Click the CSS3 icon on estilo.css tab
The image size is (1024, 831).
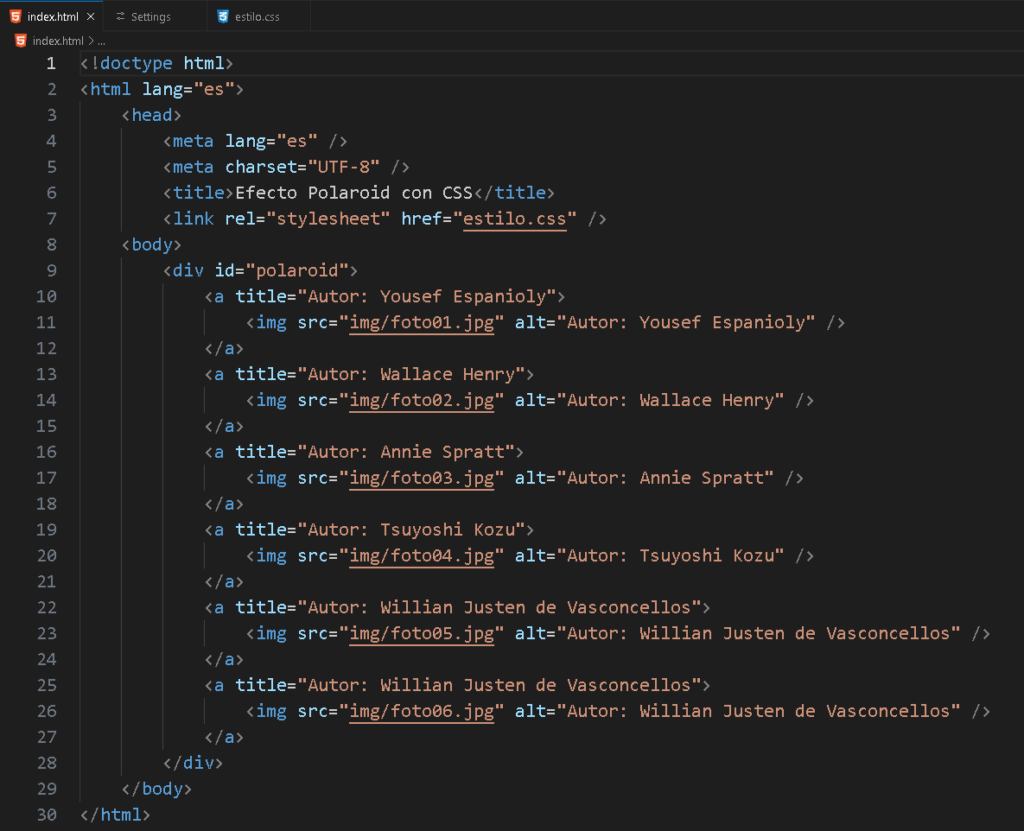click(223, 17)
